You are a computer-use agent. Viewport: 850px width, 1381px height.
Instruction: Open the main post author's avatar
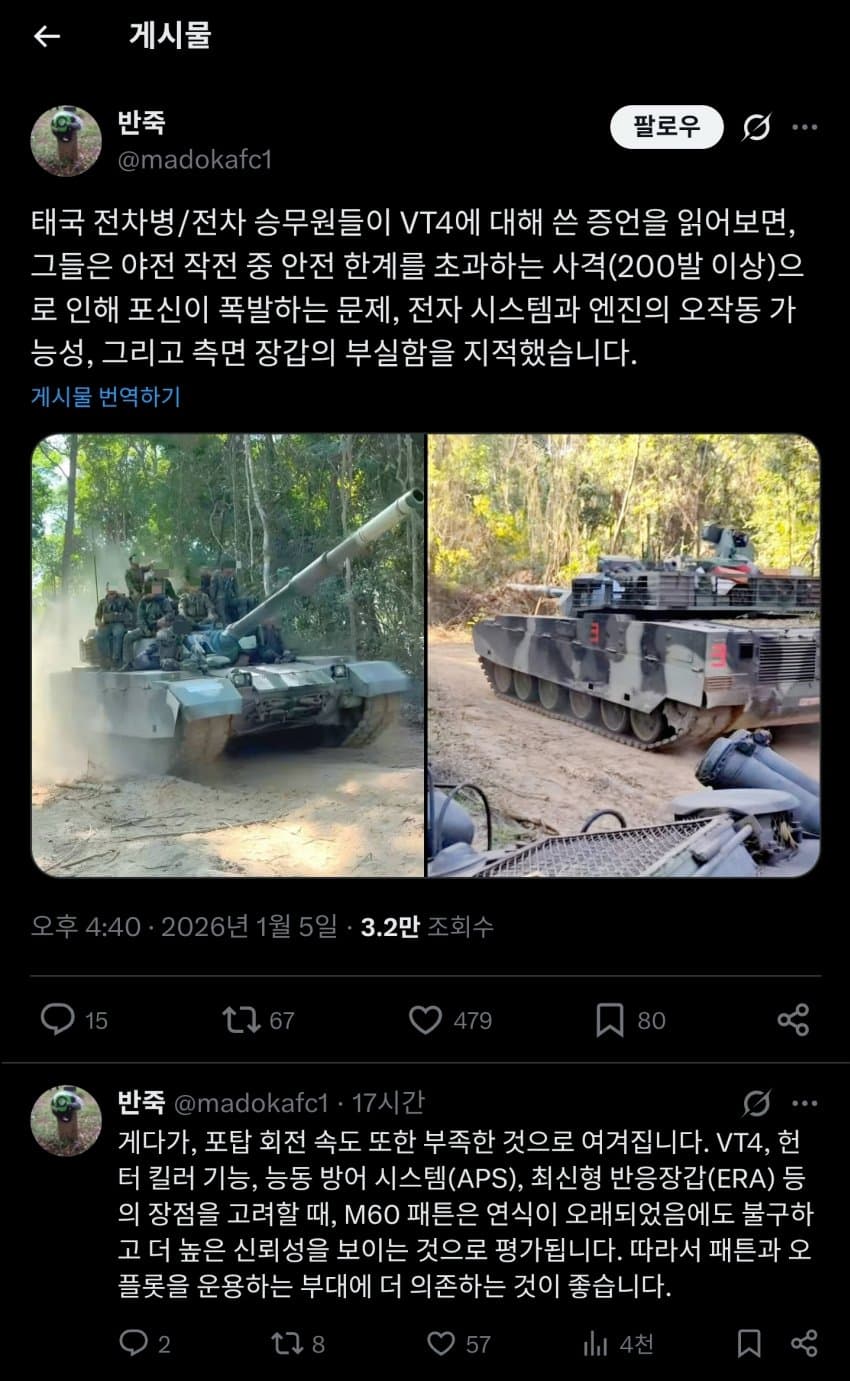(x=66, y=141)
